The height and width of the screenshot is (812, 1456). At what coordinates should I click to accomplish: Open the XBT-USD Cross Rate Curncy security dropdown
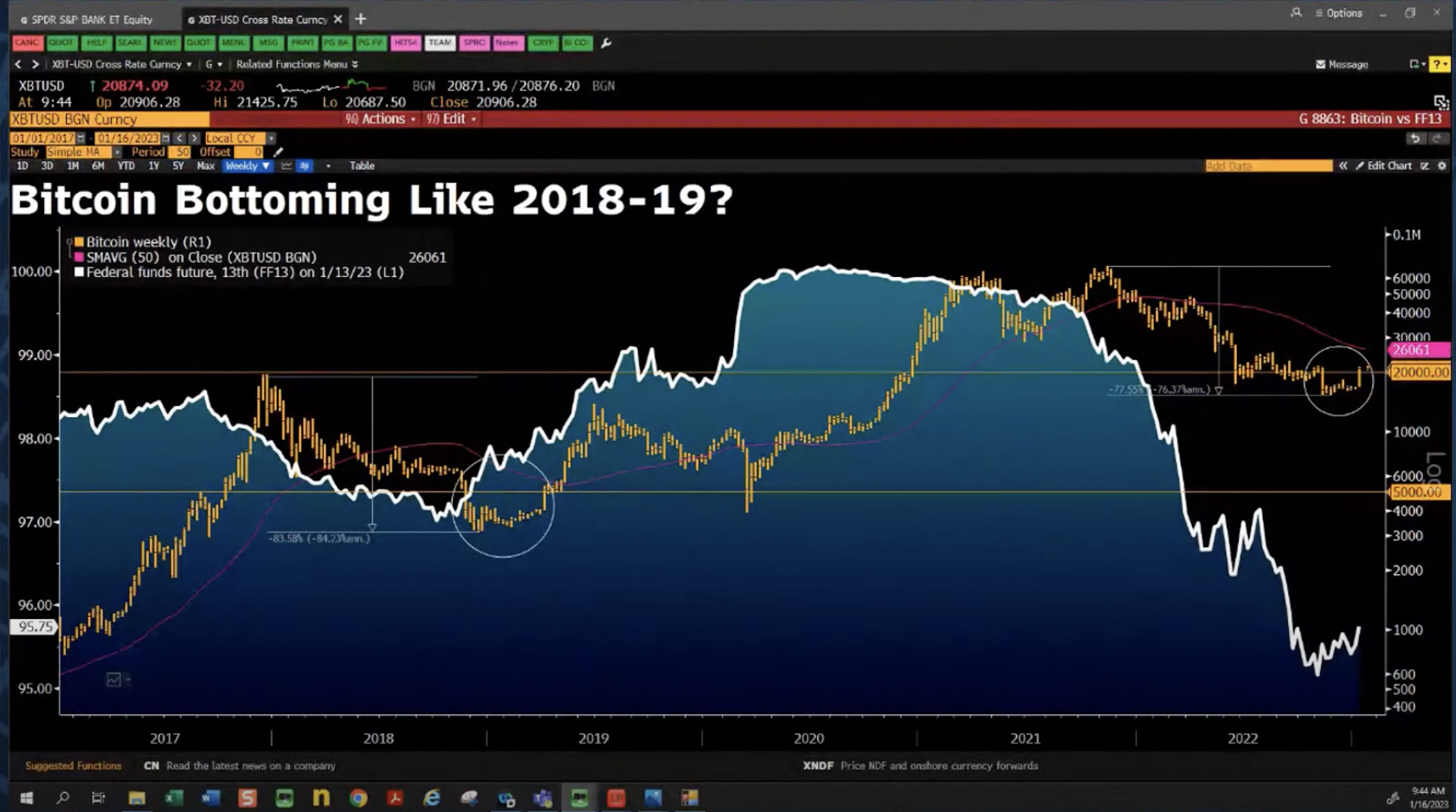[121, 64]
